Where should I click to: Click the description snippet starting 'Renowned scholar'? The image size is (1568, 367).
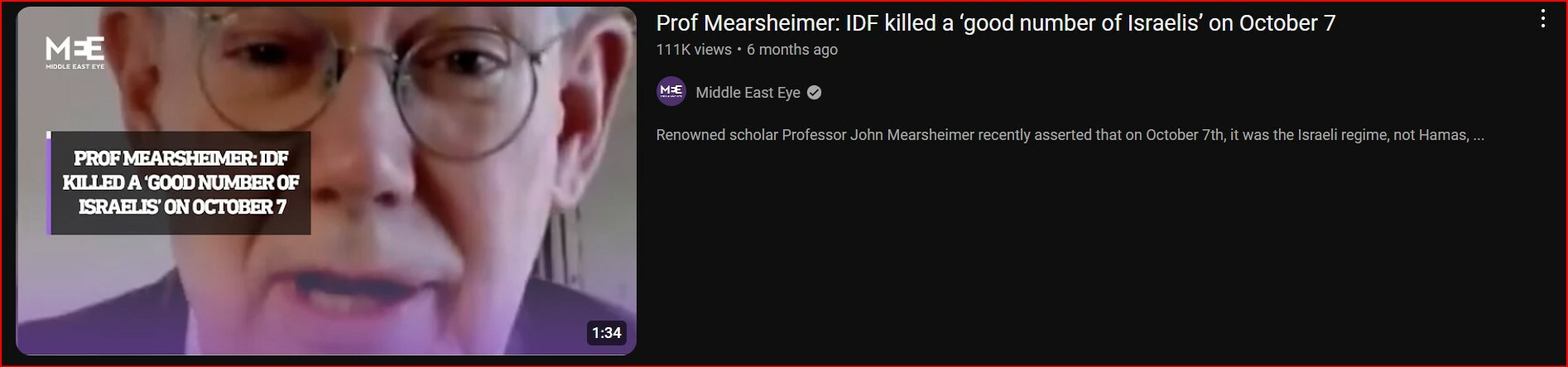1070,135
